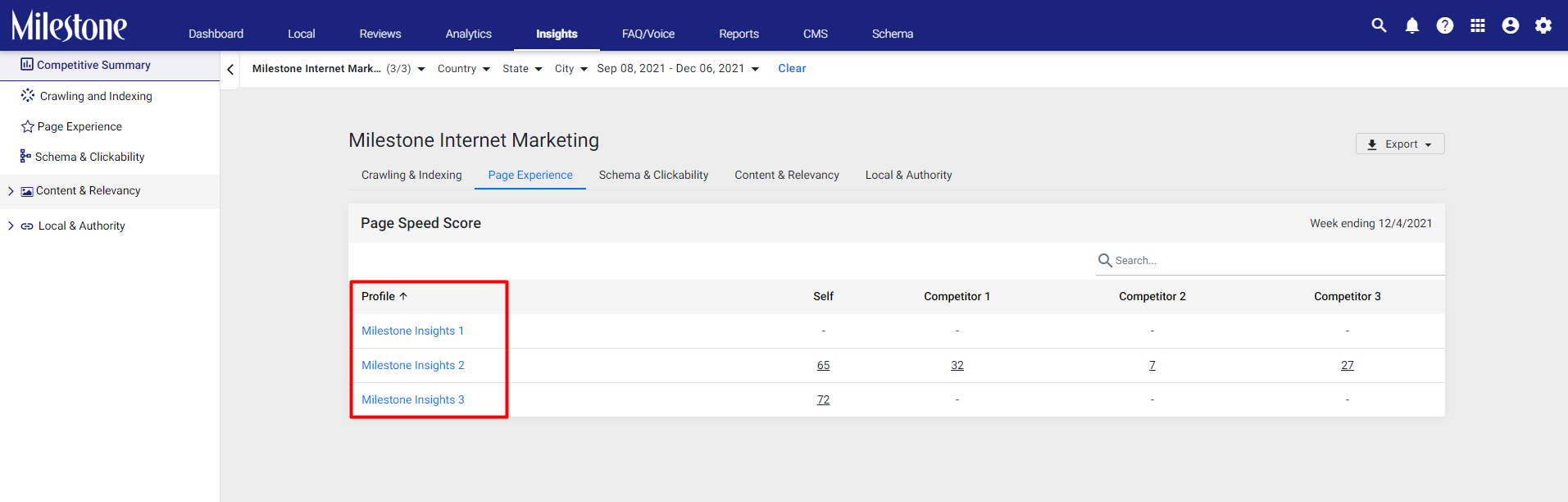Switch to Content & Relevancy tab

787,175
